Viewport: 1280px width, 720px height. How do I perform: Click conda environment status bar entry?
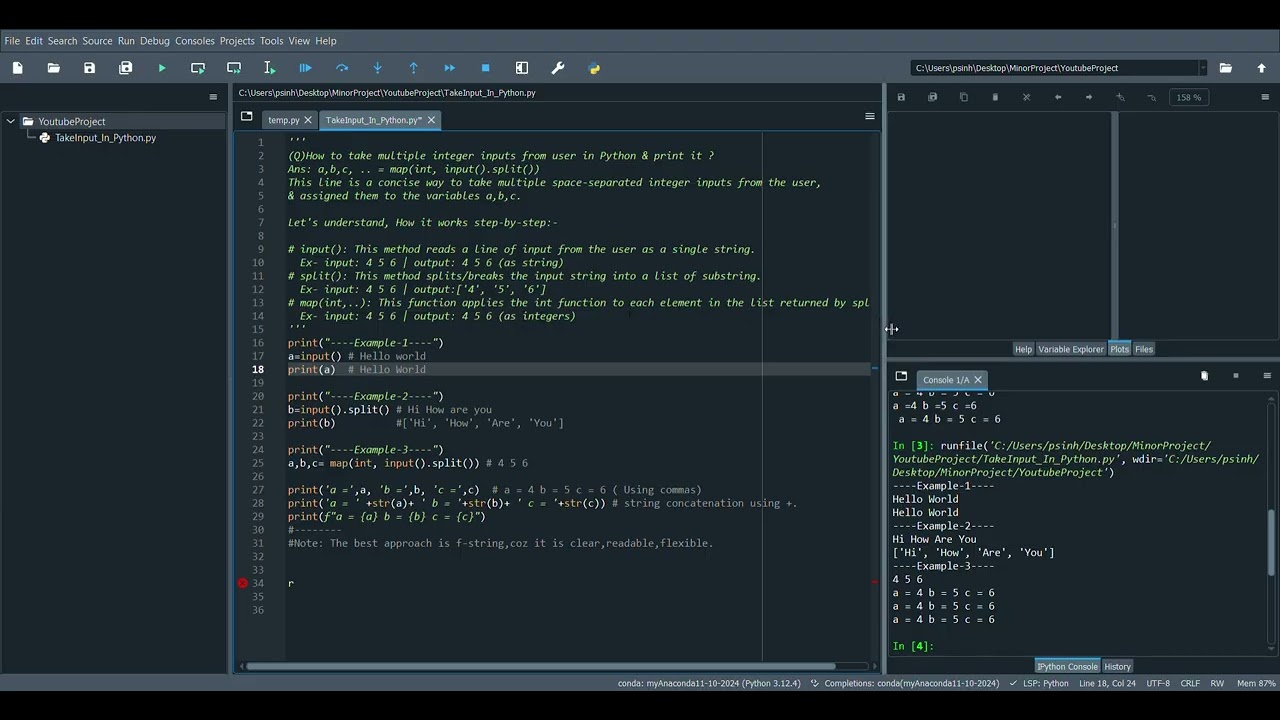pyautogui.click(x=709, y=683)
